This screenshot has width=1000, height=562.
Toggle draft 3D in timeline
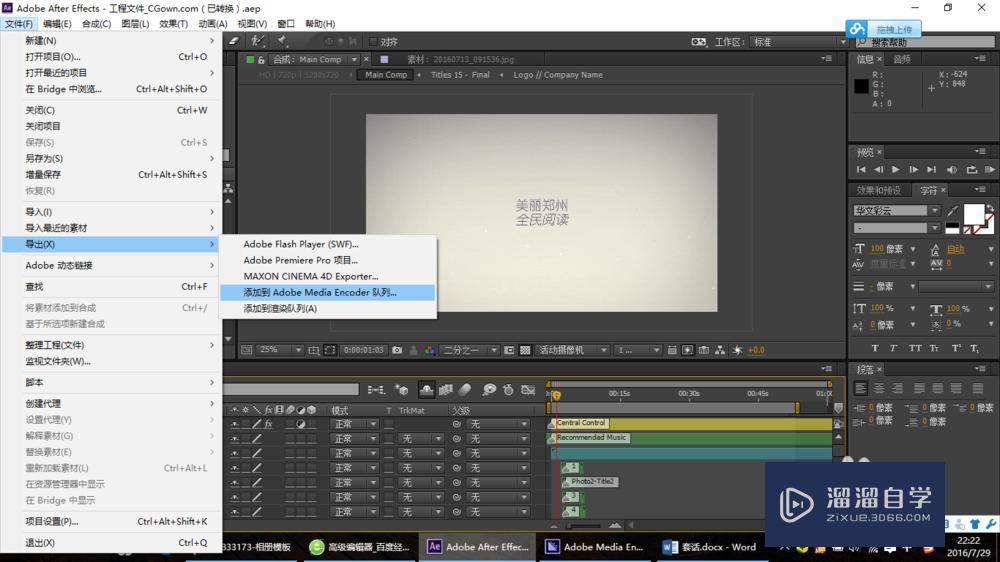click(402, 390)
